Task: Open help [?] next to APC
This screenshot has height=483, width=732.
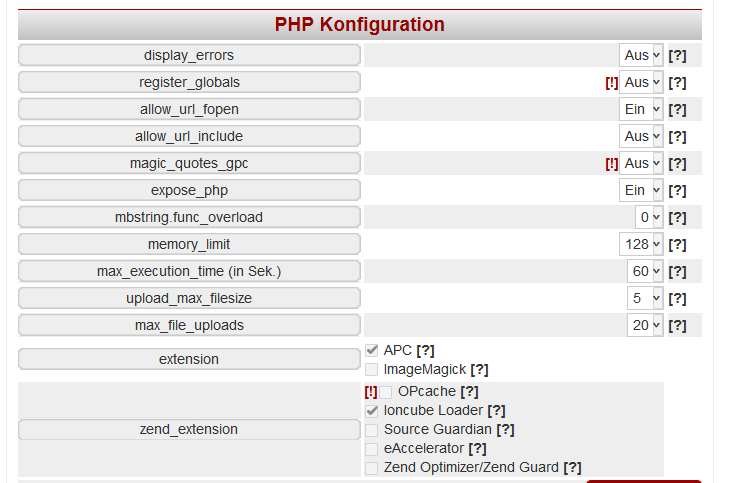Action: click(x=425, y=350)
